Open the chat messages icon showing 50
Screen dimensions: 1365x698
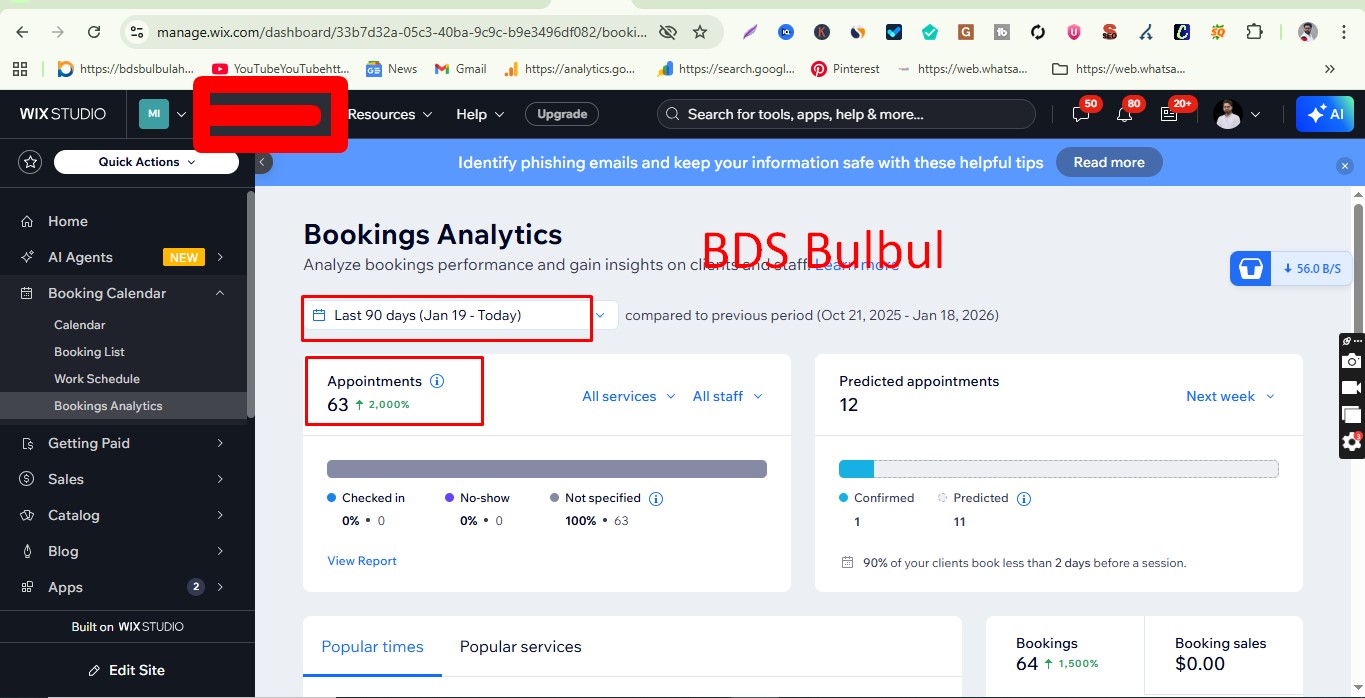pyautogui.click(x=1080, y=115)
